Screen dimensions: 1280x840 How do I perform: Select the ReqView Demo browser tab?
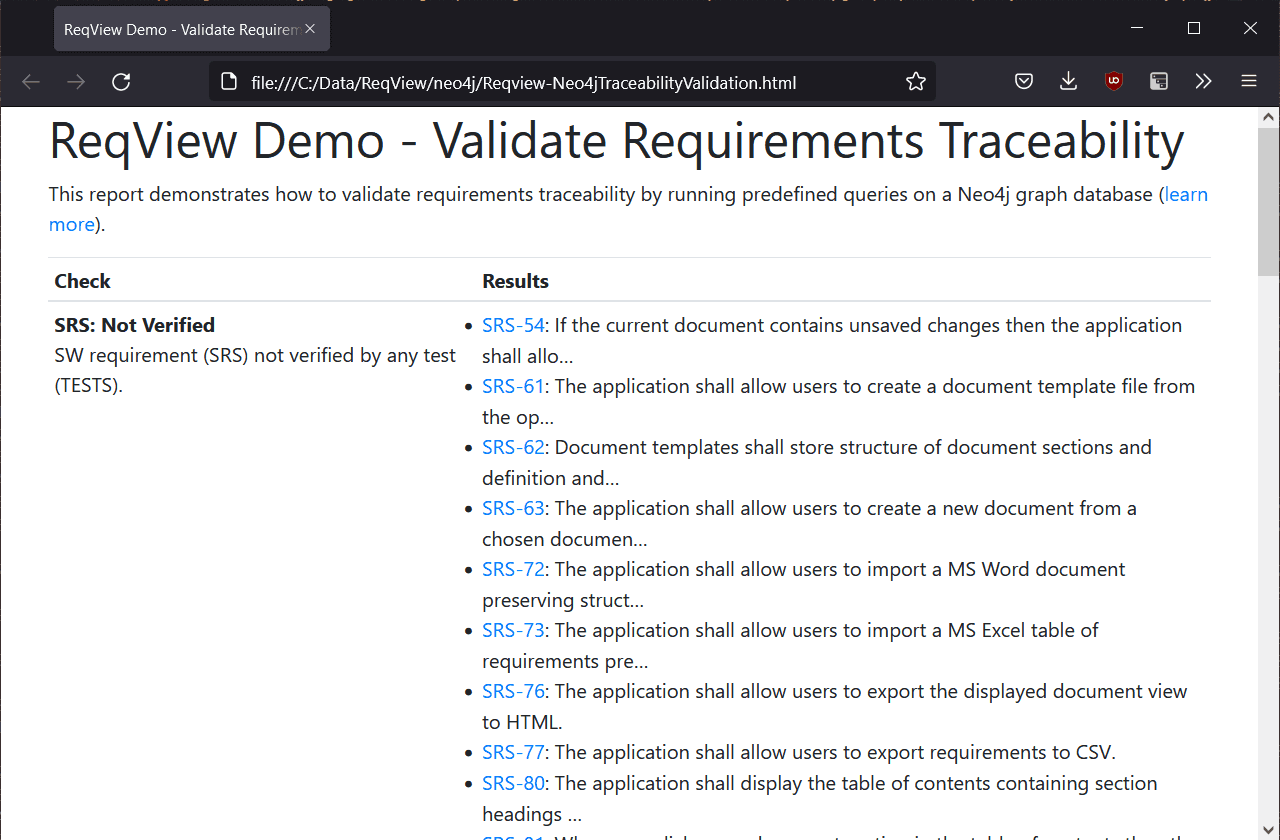pos(192,29)
